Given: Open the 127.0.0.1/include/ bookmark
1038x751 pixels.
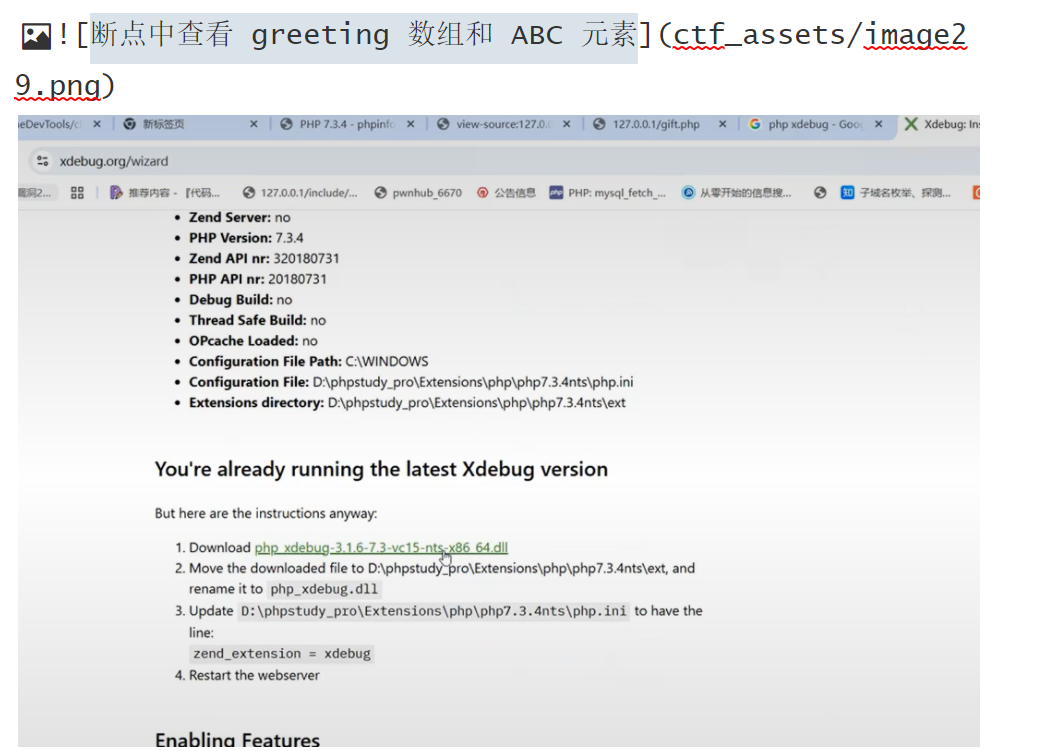Looking at the screenshot, I should tap(300, 193).
